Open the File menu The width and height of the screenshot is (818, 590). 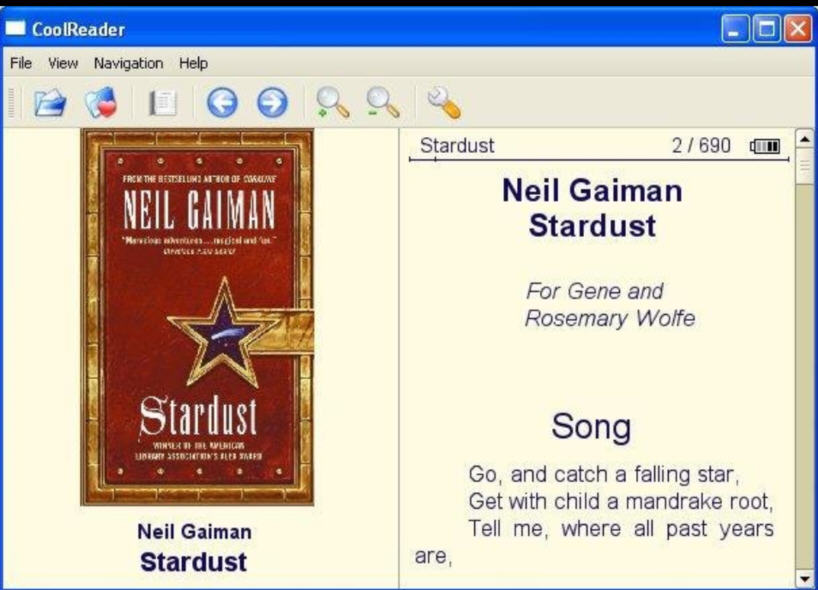21,63
